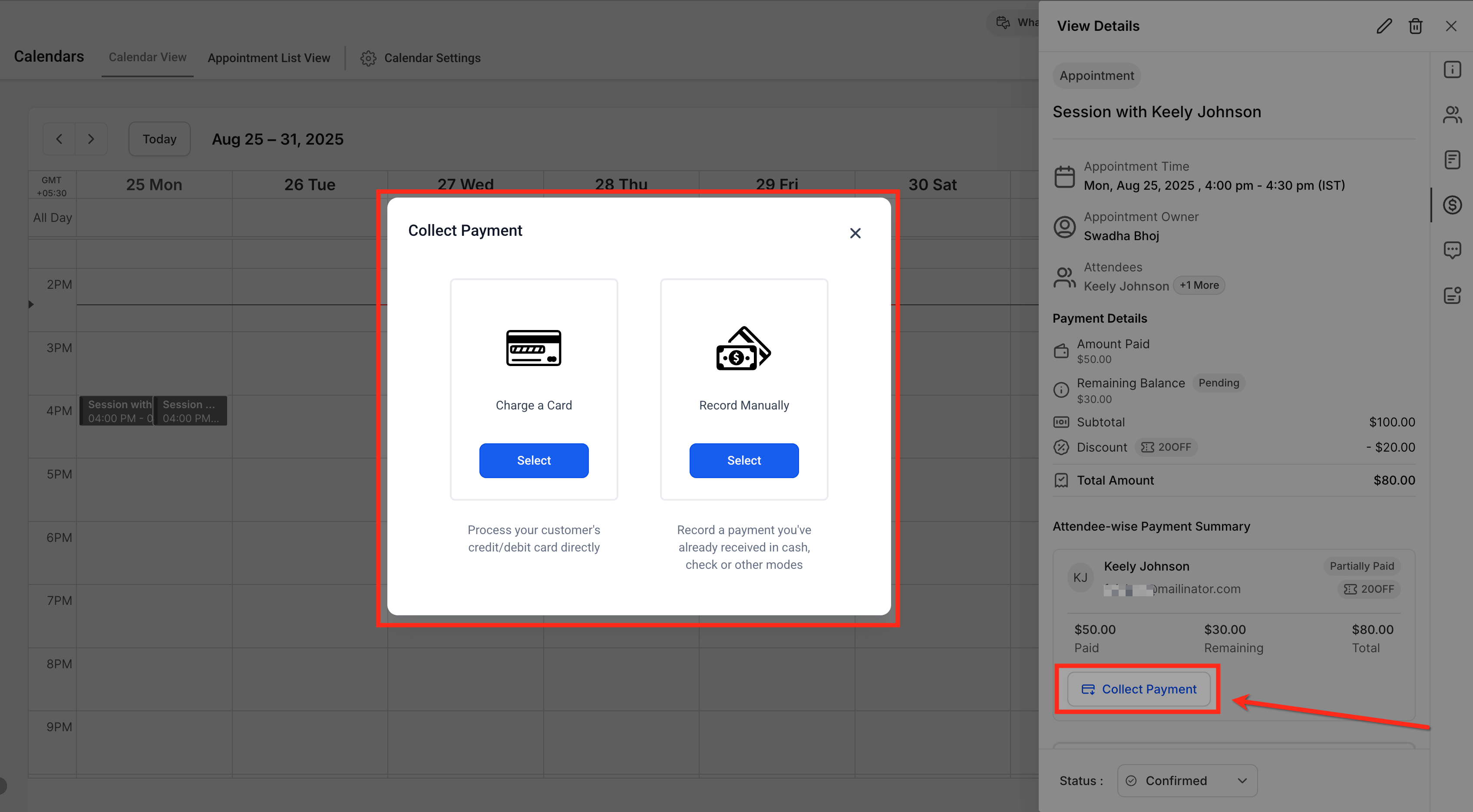Image resolution: width=1473 pixels, height=812 pixels.
Task: Go to previous week with left chevron
Action: point(59,139)
